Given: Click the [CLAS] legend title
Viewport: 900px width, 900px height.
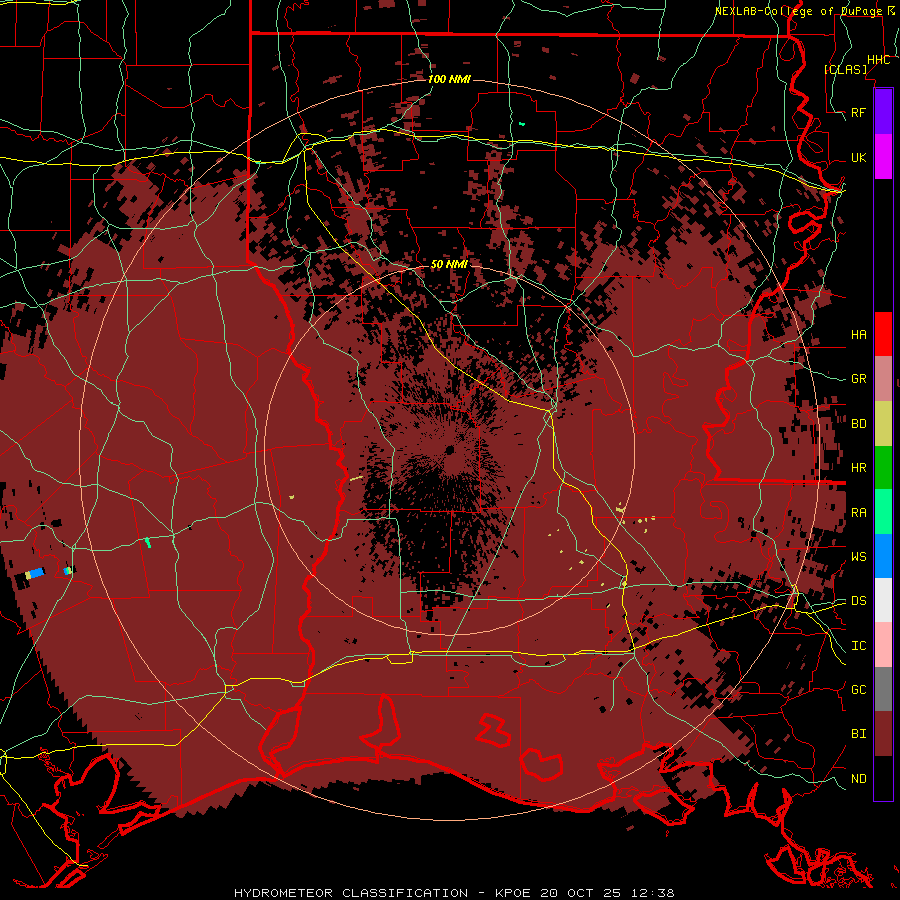Looking at the screenshot, I should coord(845,69).
